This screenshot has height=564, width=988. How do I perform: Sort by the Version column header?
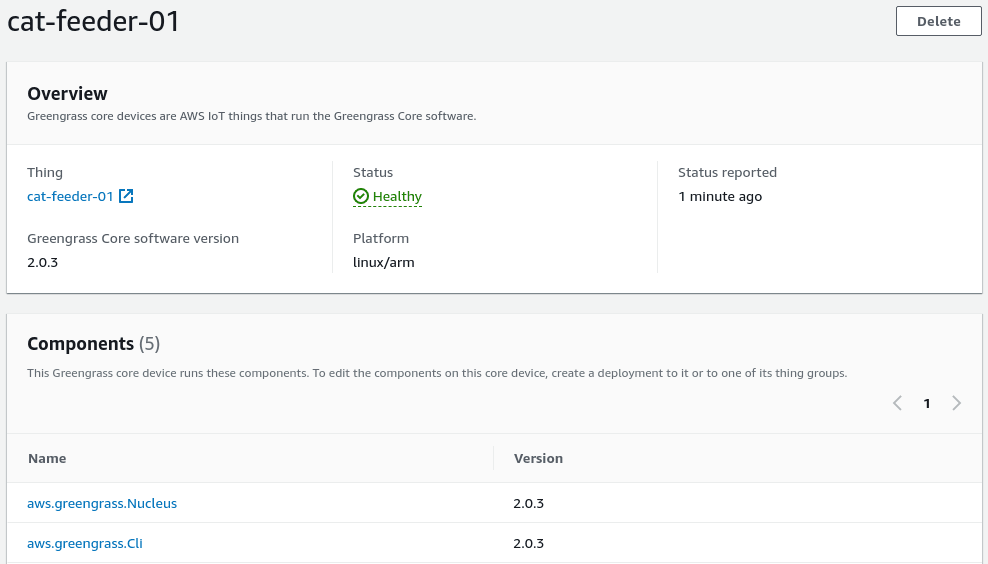tap(538, 458)
